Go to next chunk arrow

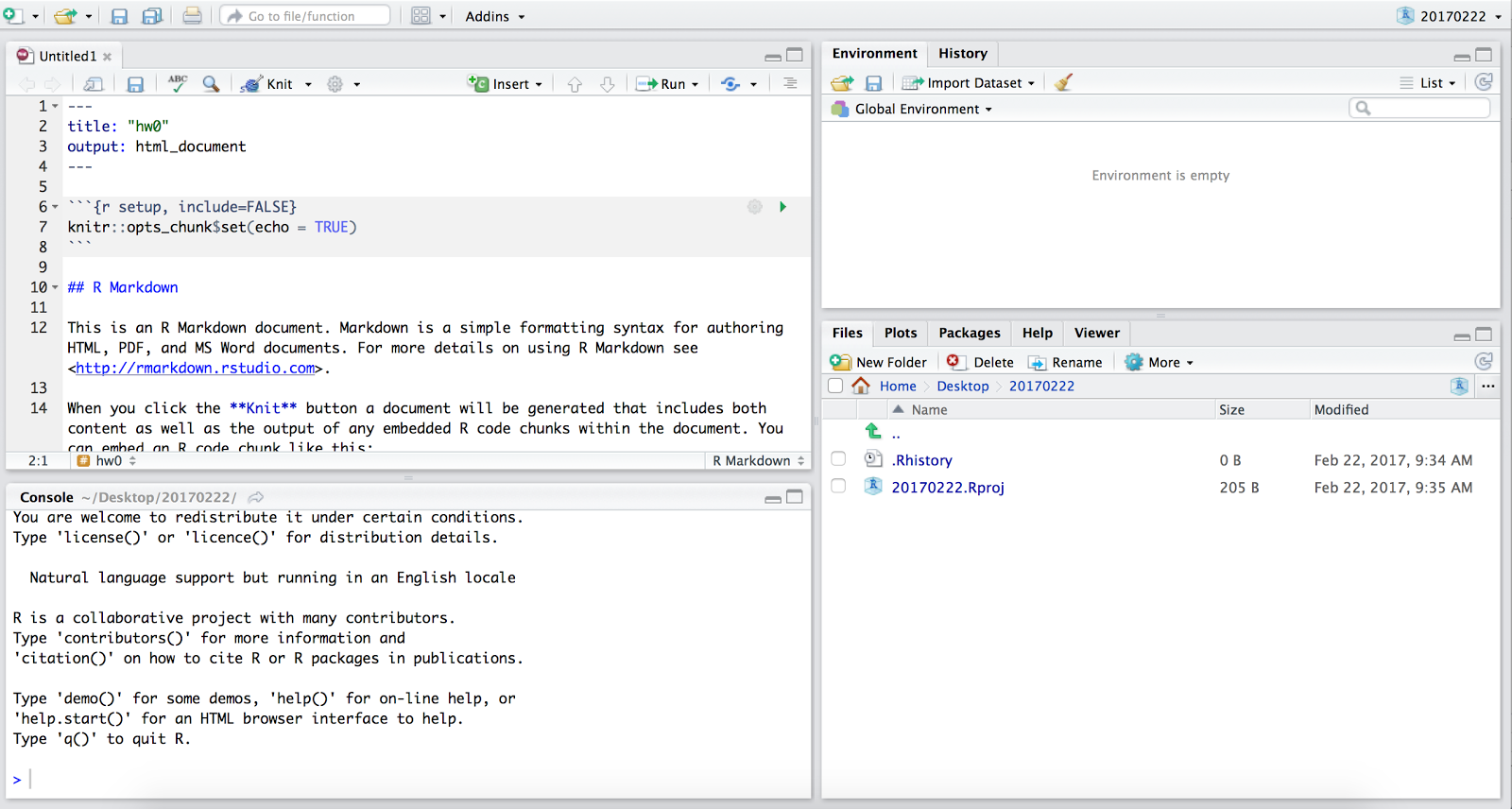[608, 84]
